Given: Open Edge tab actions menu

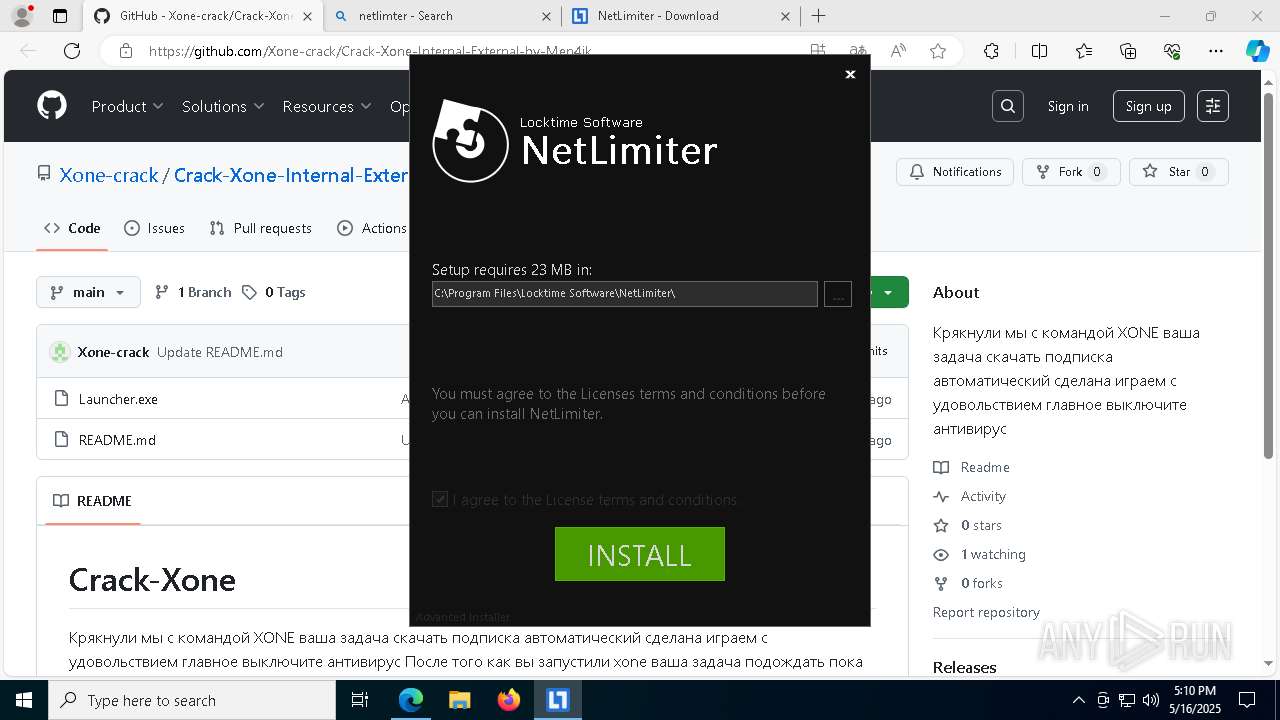Looking at the screenshot, I should coord(60,16).
